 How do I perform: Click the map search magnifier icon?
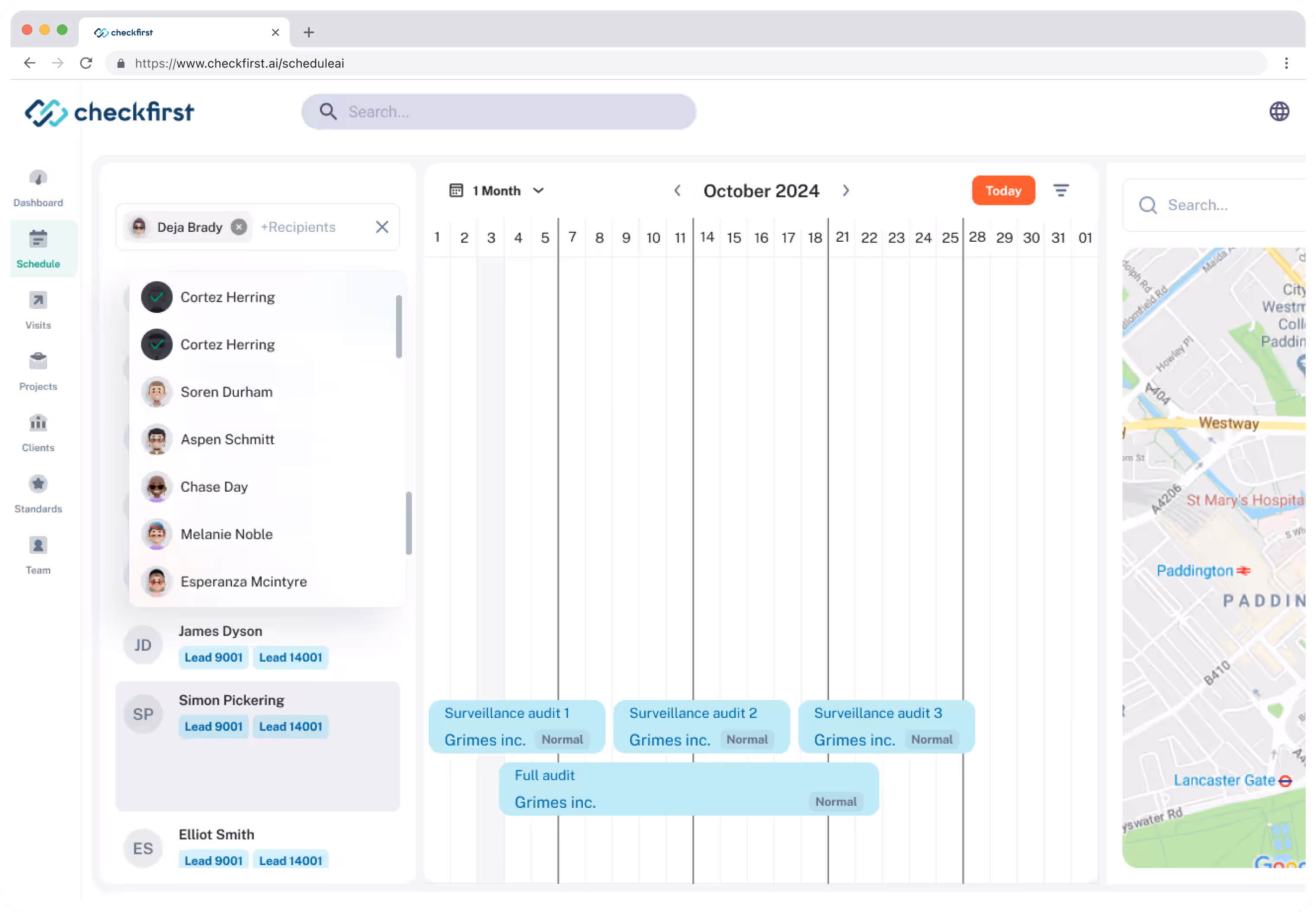1147,205
